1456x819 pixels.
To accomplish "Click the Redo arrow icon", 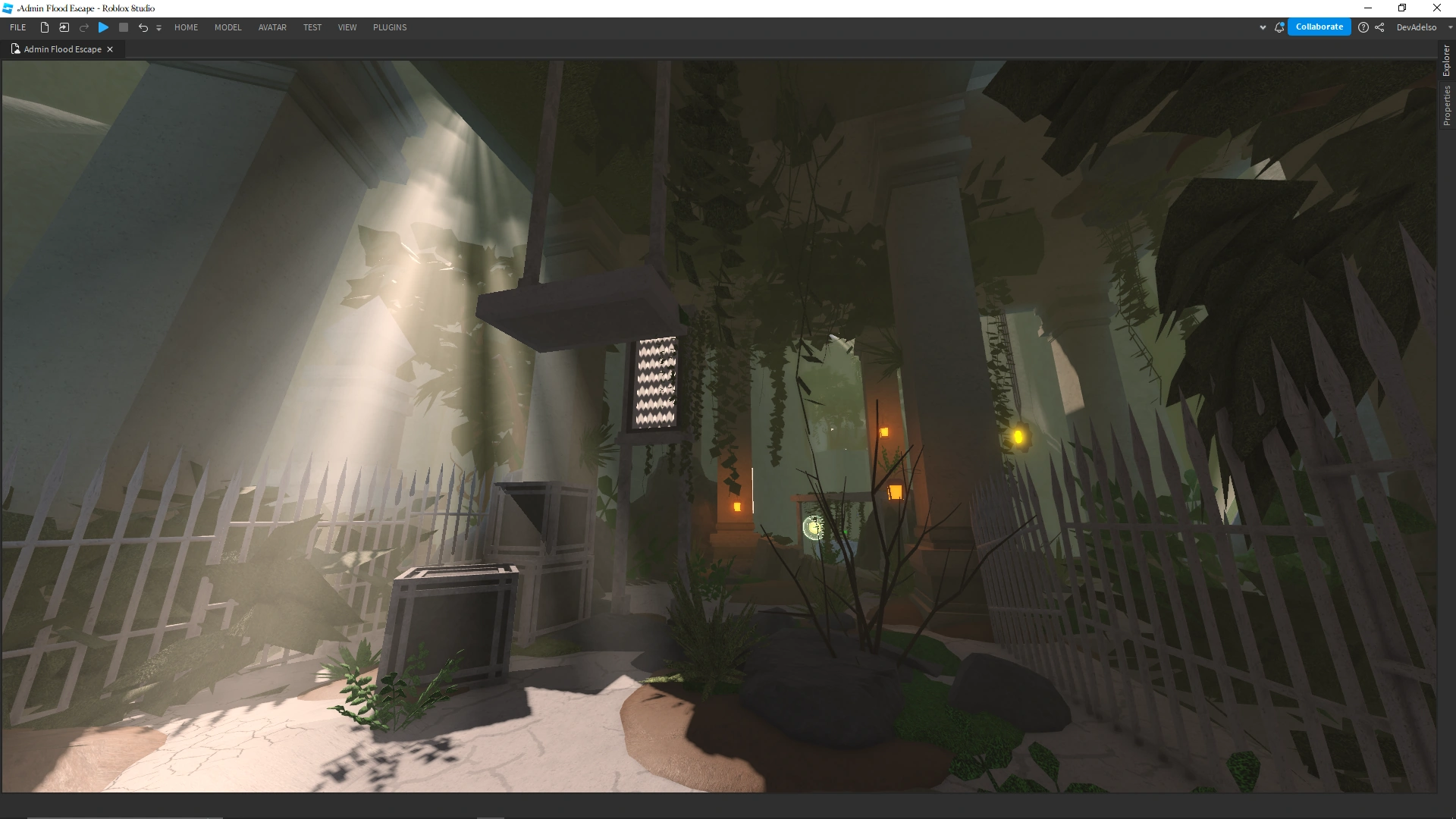I will [x=84, y=27].
